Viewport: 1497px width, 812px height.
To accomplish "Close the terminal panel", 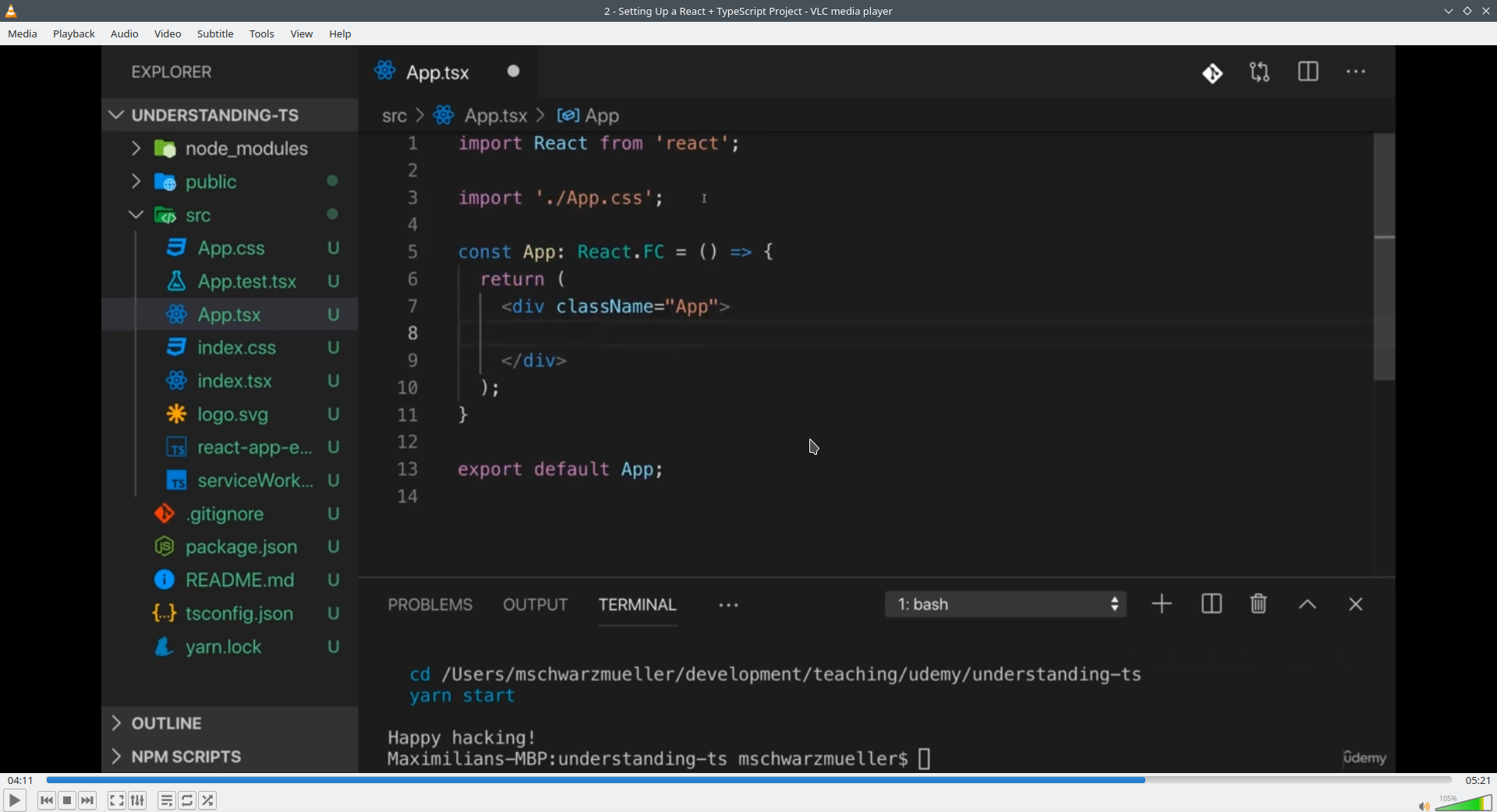I will [x=1356, y=605].
